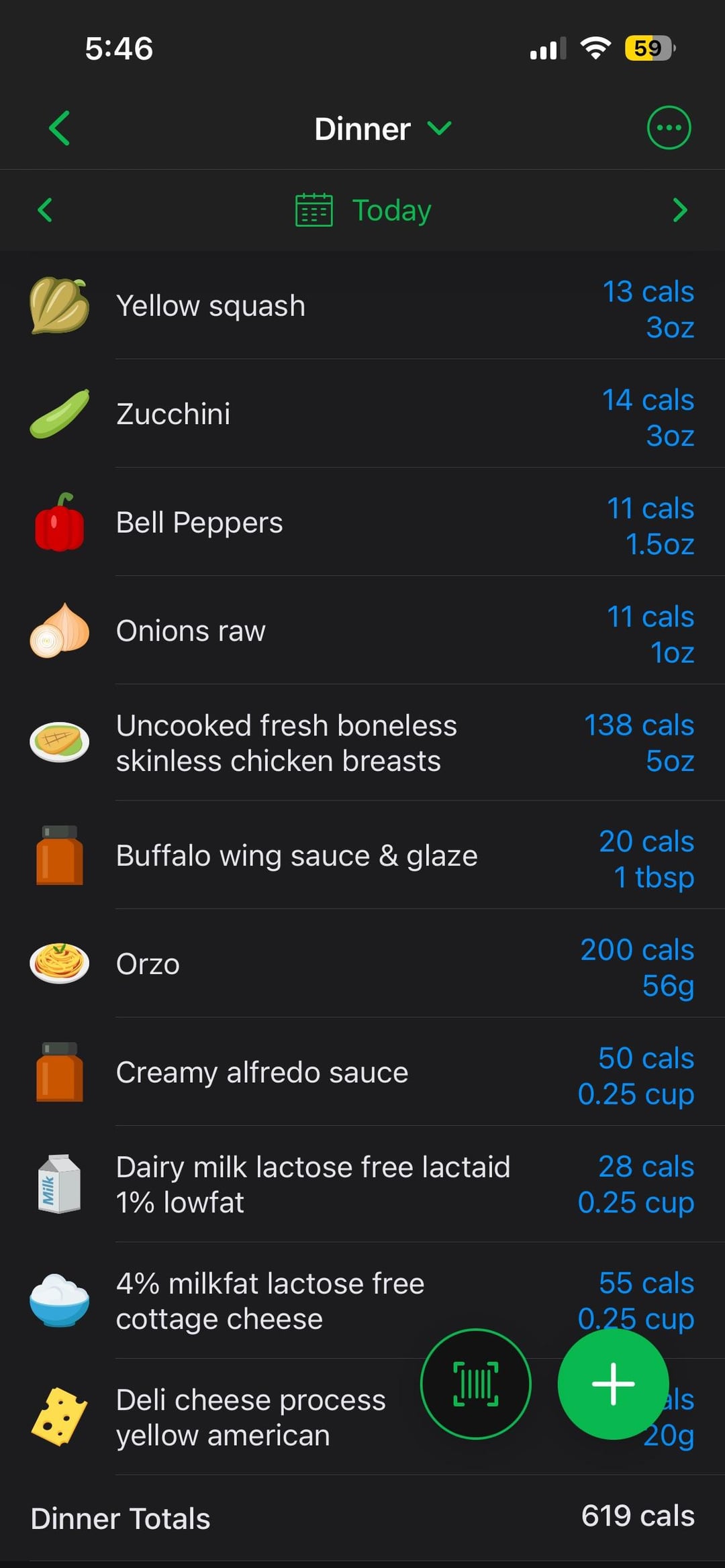Open the lactose free cottage cheese entry
Viewport: 725px width, 1568px height.
click(270, 1301)
